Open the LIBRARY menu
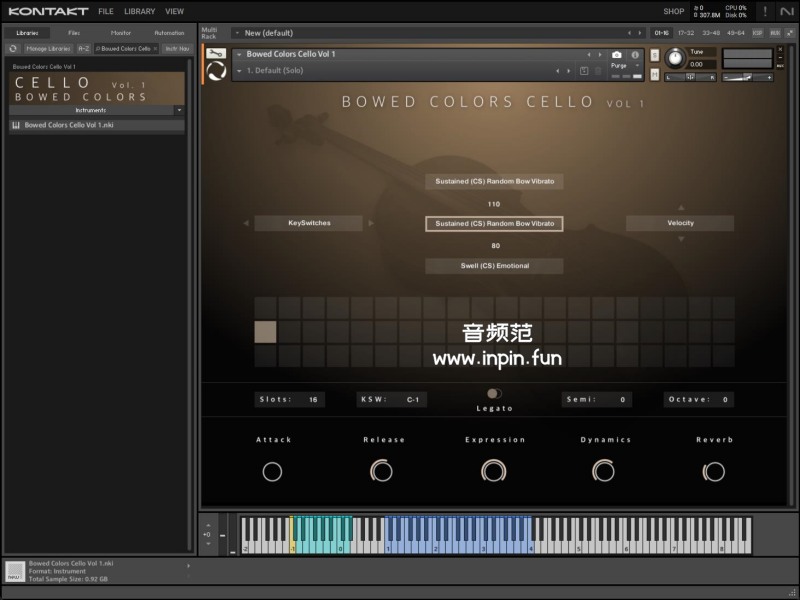The height and width of the screenshot is (600, 800). [x=139, y=11]
